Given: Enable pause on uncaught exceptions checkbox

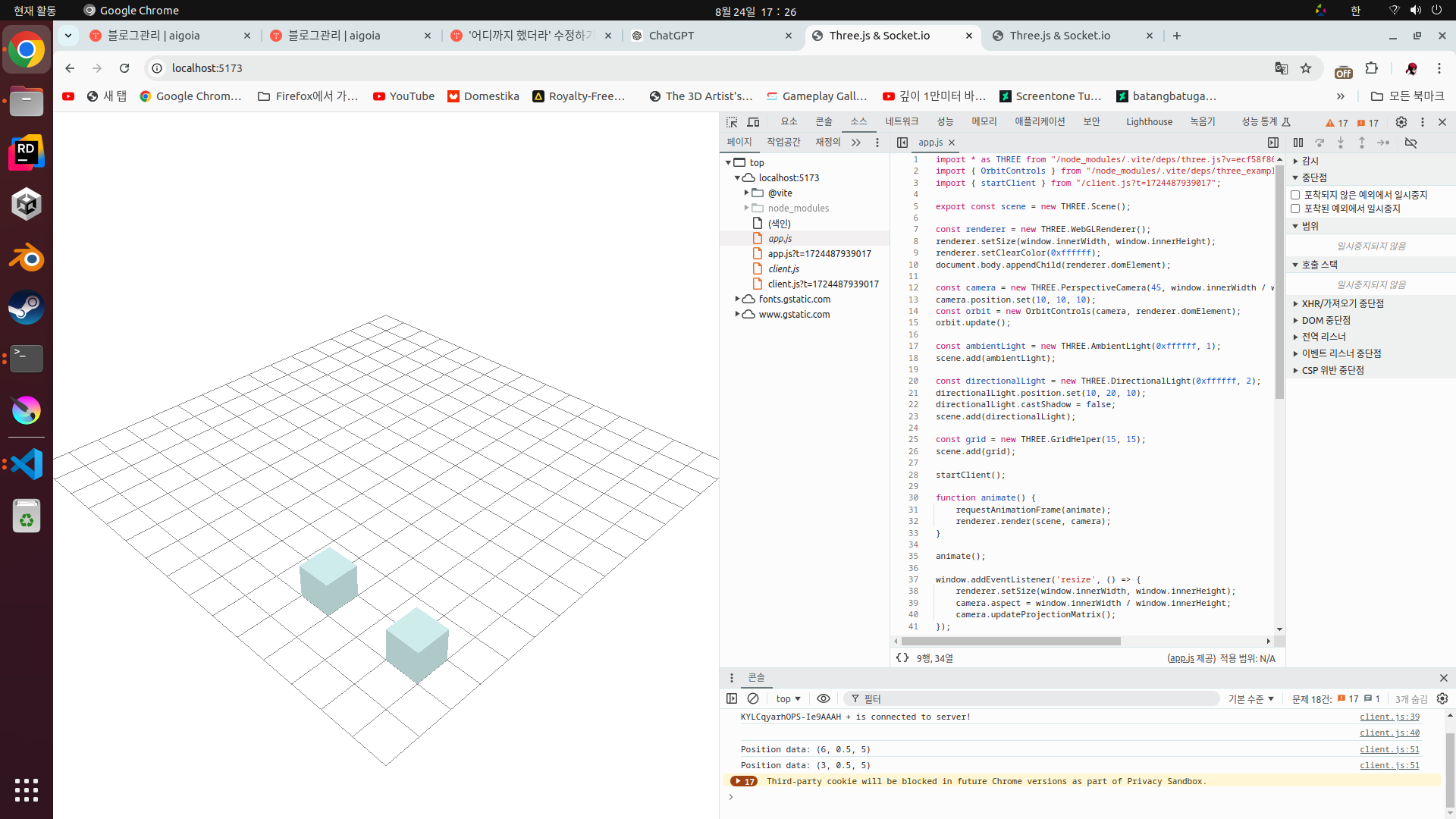Looking at the screenshot, I should (1296, 195).
